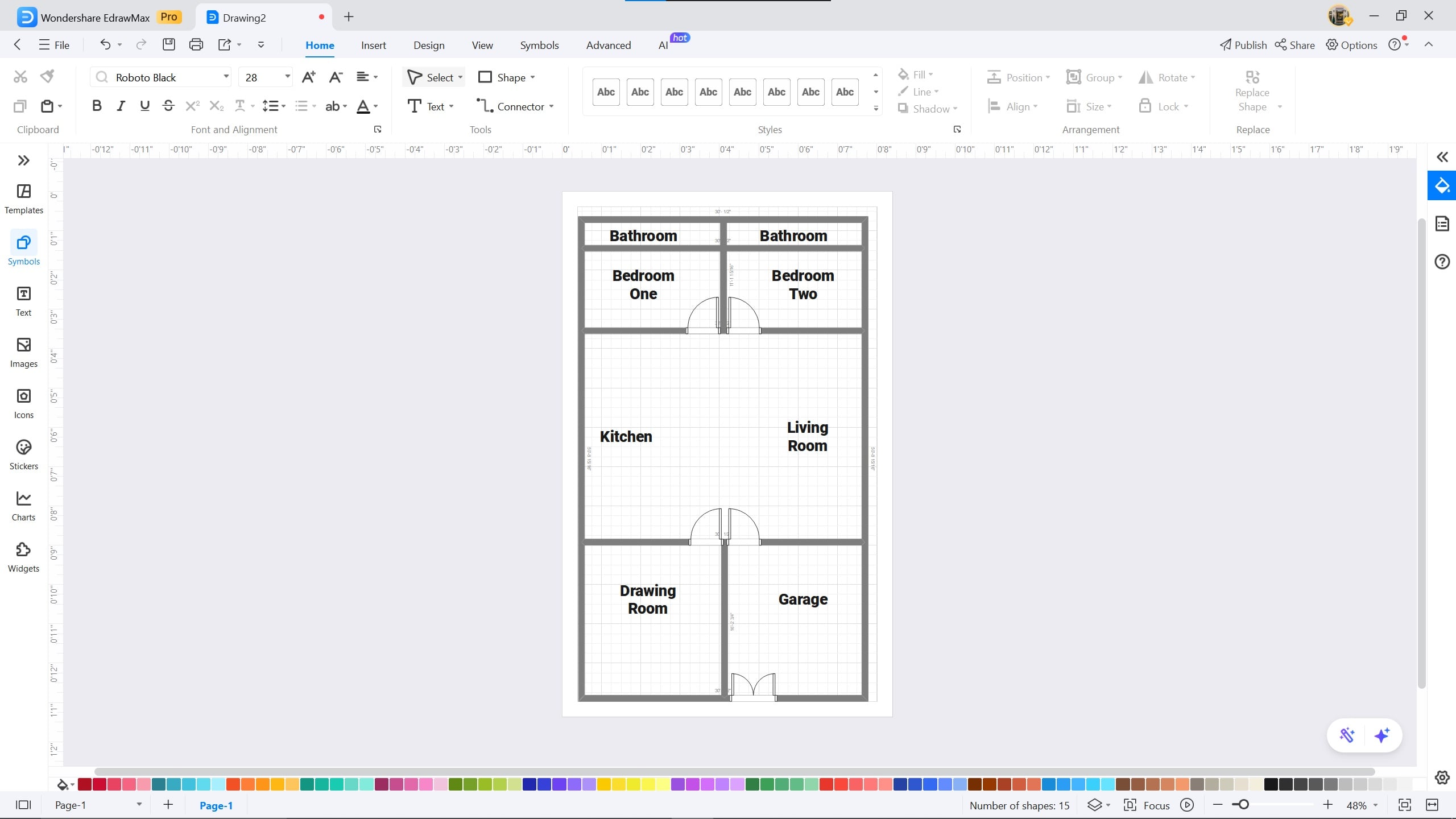Viewport: 1456px width, 819px height.
Task: Switch to the Advanced tab
Action: coord(607,45)
